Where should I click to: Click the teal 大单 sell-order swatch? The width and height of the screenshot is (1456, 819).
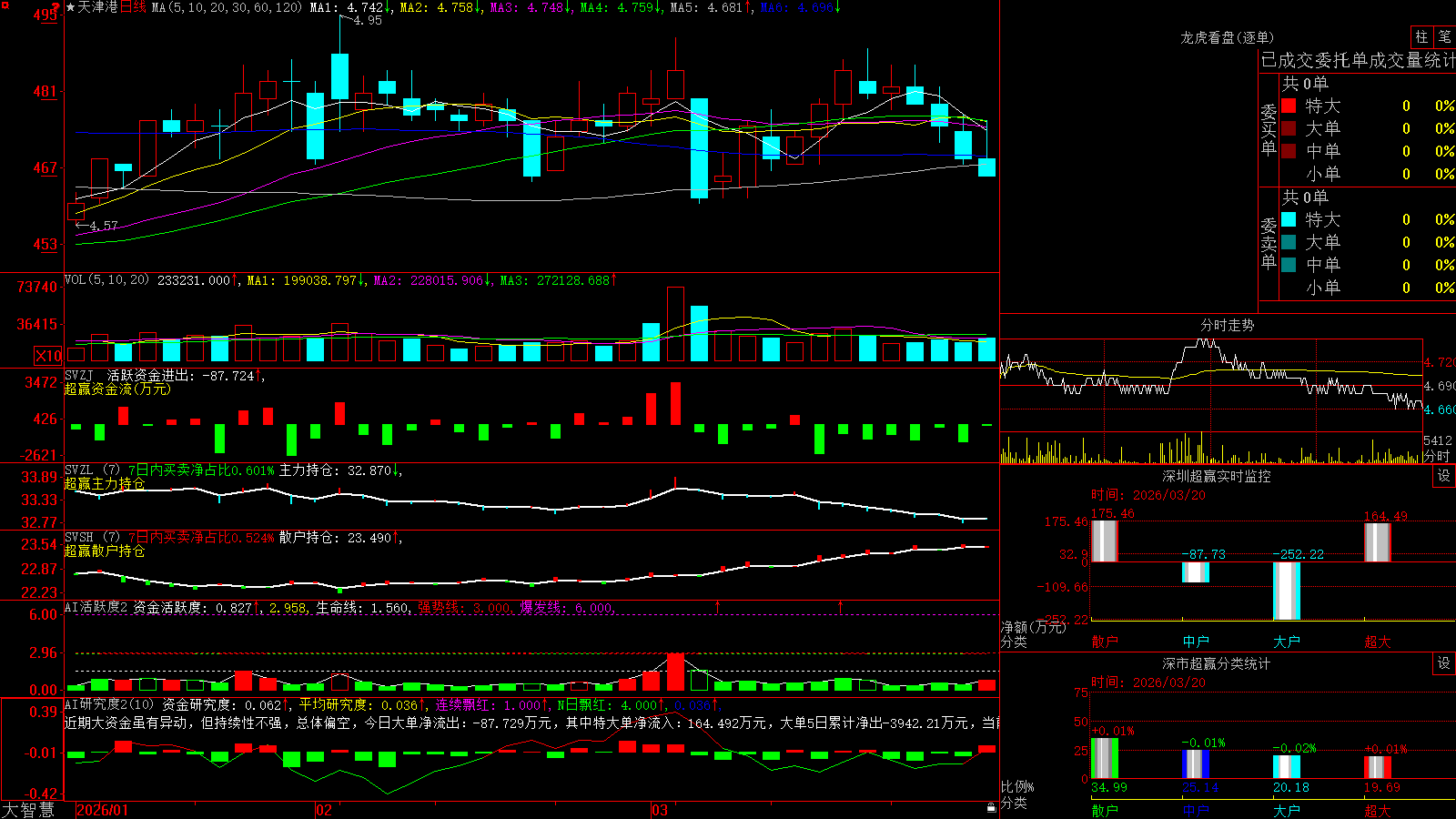pyautogui.click(x=1289, y=242)
